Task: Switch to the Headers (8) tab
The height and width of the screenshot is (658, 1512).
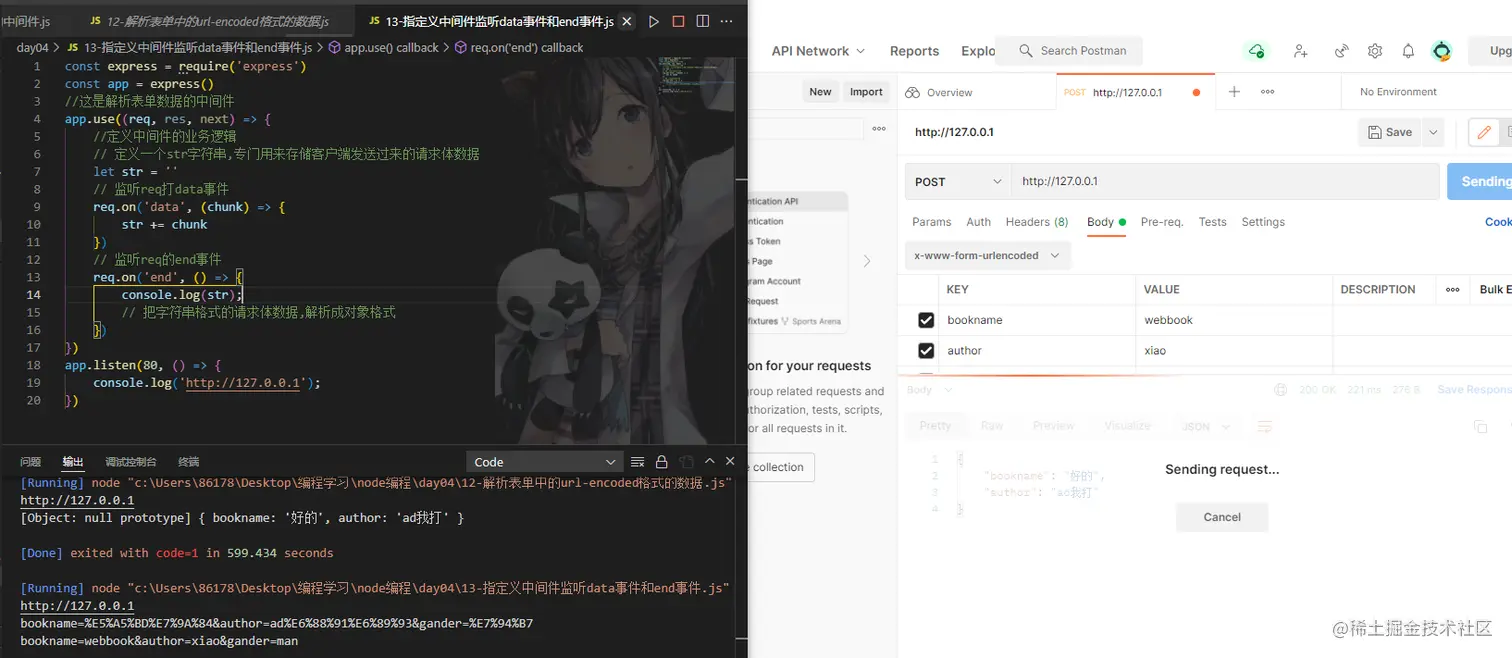Action: (x=1036, y=222)
